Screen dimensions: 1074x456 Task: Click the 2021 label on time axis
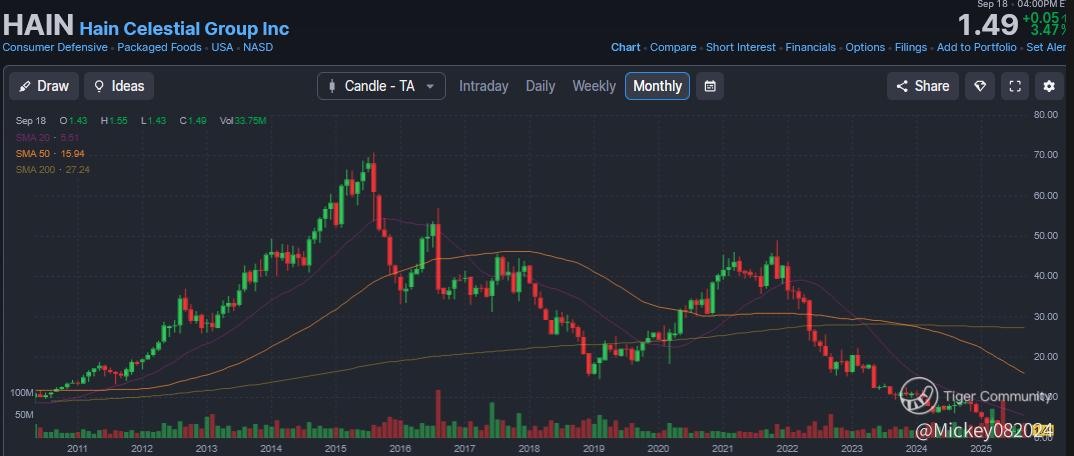click(x=723, y=448)
